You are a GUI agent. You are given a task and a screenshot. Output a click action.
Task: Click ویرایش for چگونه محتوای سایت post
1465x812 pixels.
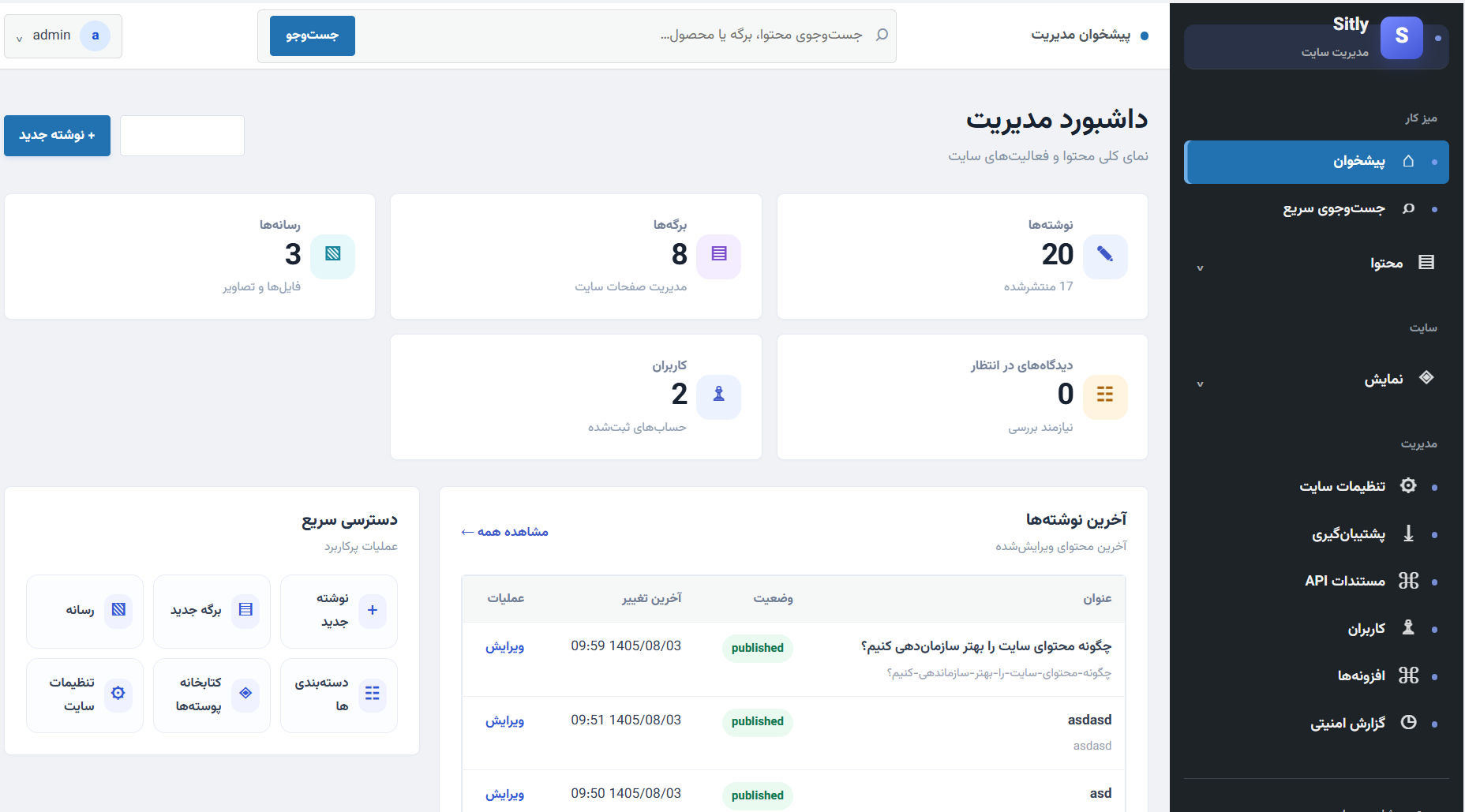click(x=504, y=646)
